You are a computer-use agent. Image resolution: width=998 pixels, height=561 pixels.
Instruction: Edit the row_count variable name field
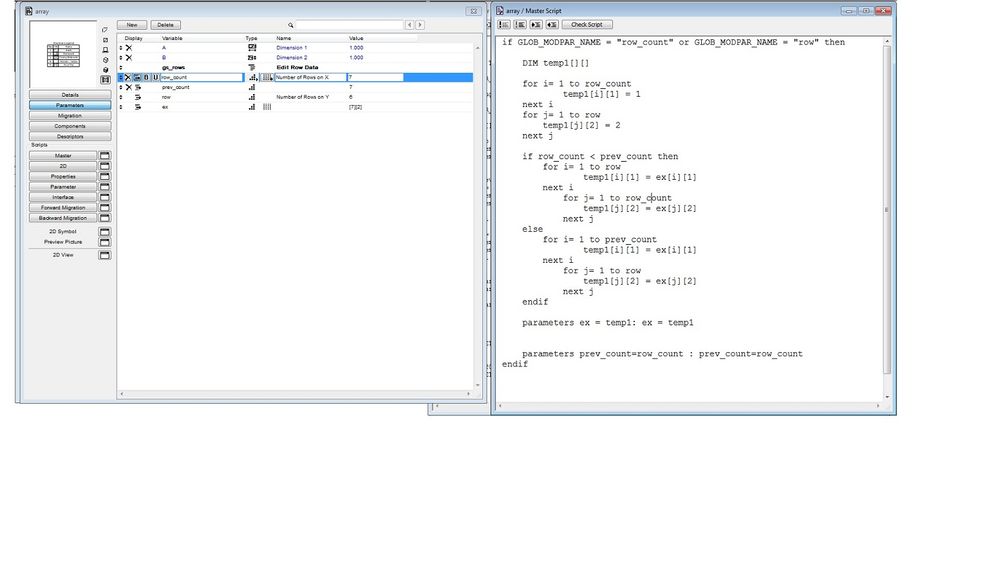click(x=202, y=77)
